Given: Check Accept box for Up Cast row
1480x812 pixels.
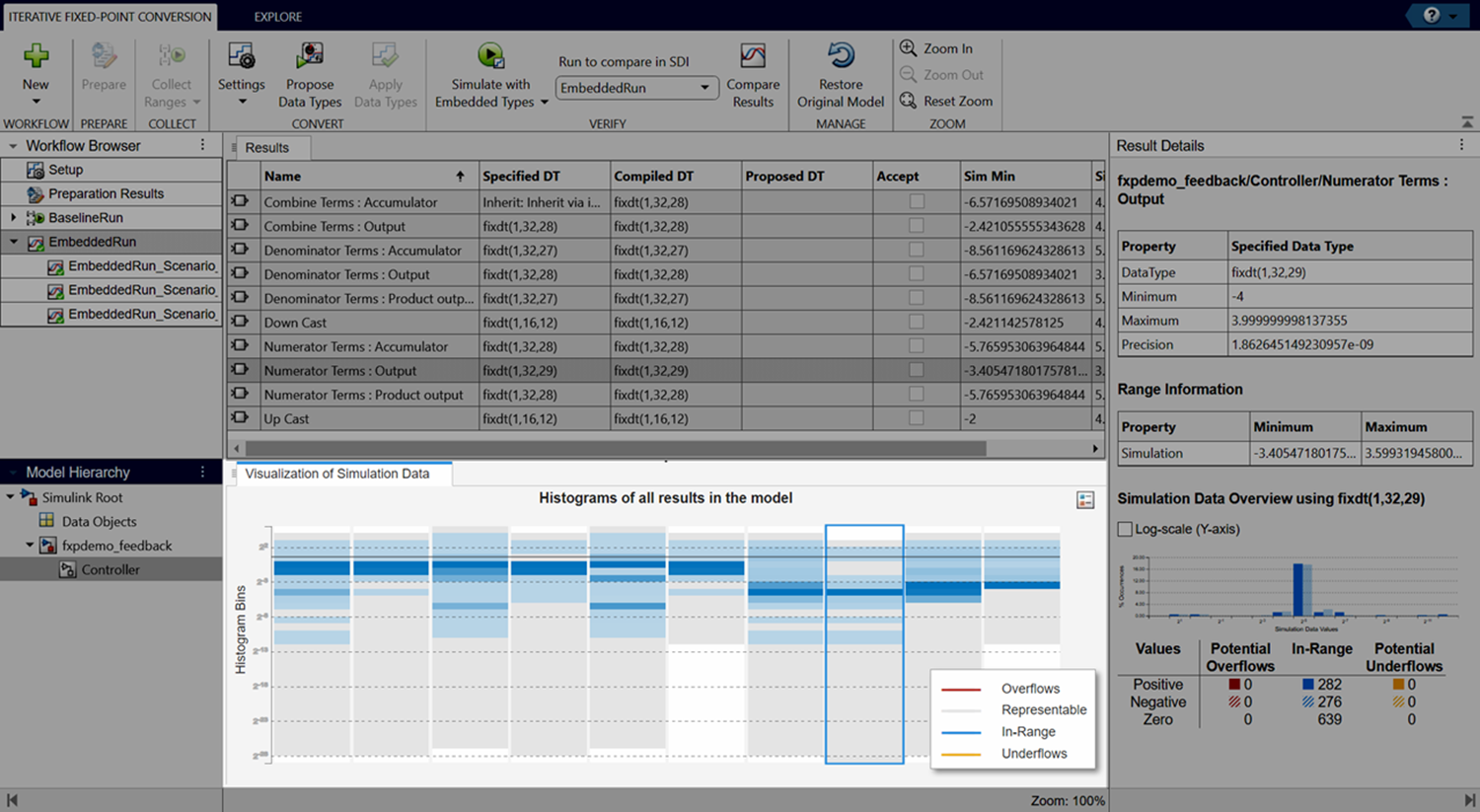Looking at the screenshot, I should 917,418.
